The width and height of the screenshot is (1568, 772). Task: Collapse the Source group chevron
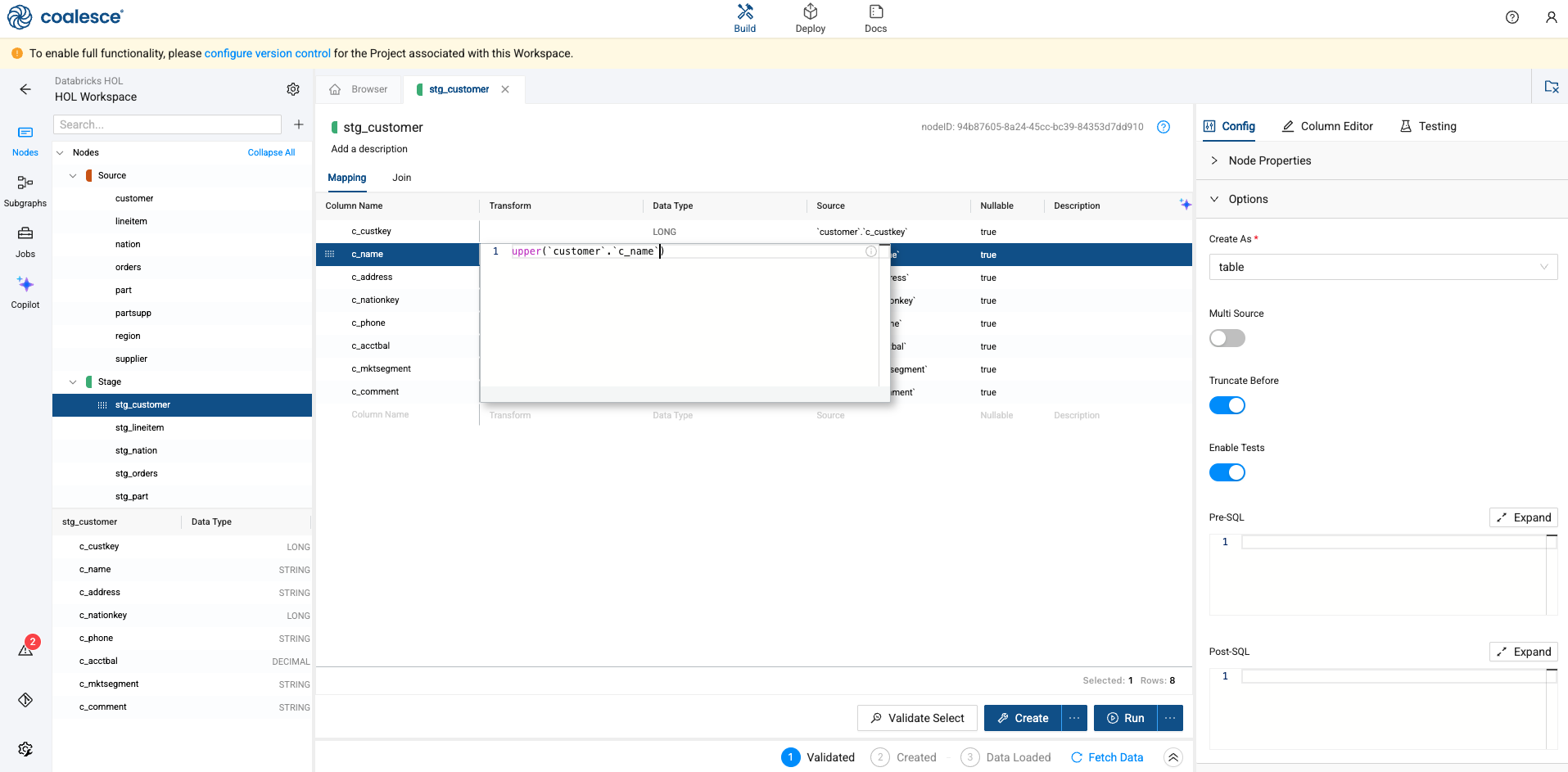[x=73, y=175]
